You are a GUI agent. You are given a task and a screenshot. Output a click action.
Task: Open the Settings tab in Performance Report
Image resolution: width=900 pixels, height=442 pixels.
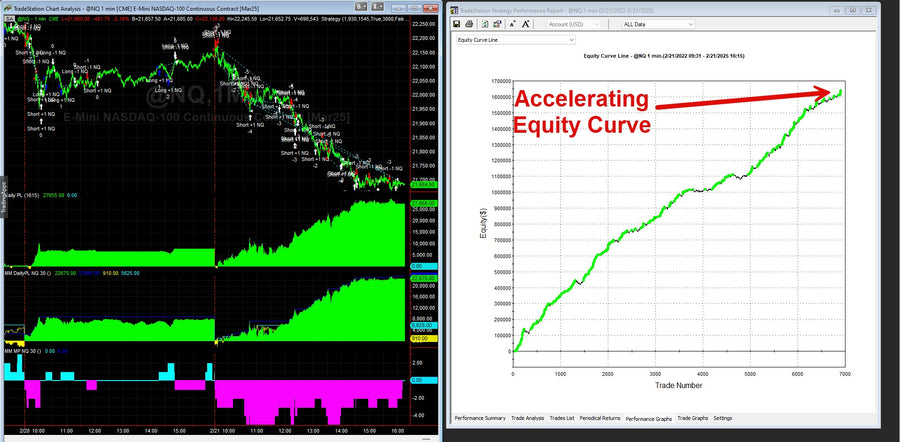point(723,418)
